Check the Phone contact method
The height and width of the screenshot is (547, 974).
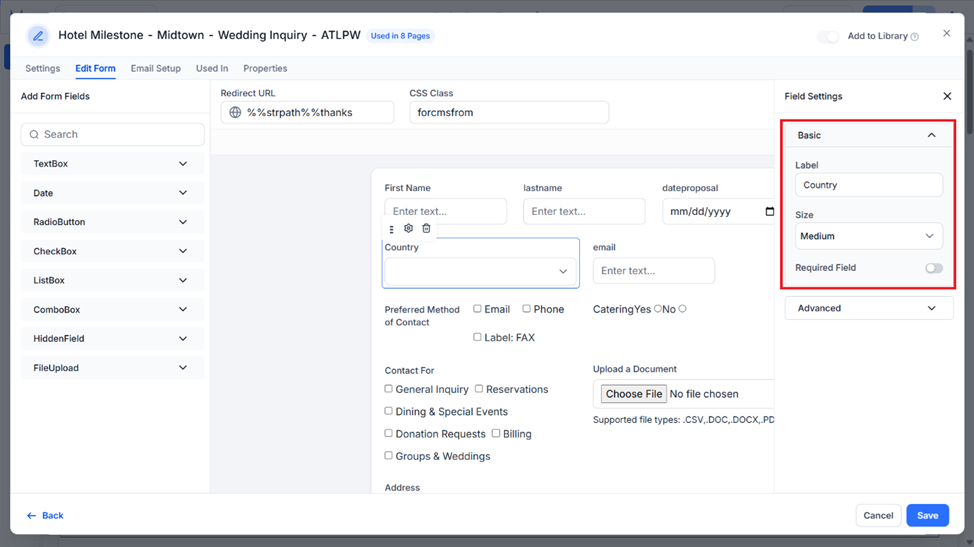point(526,309)
